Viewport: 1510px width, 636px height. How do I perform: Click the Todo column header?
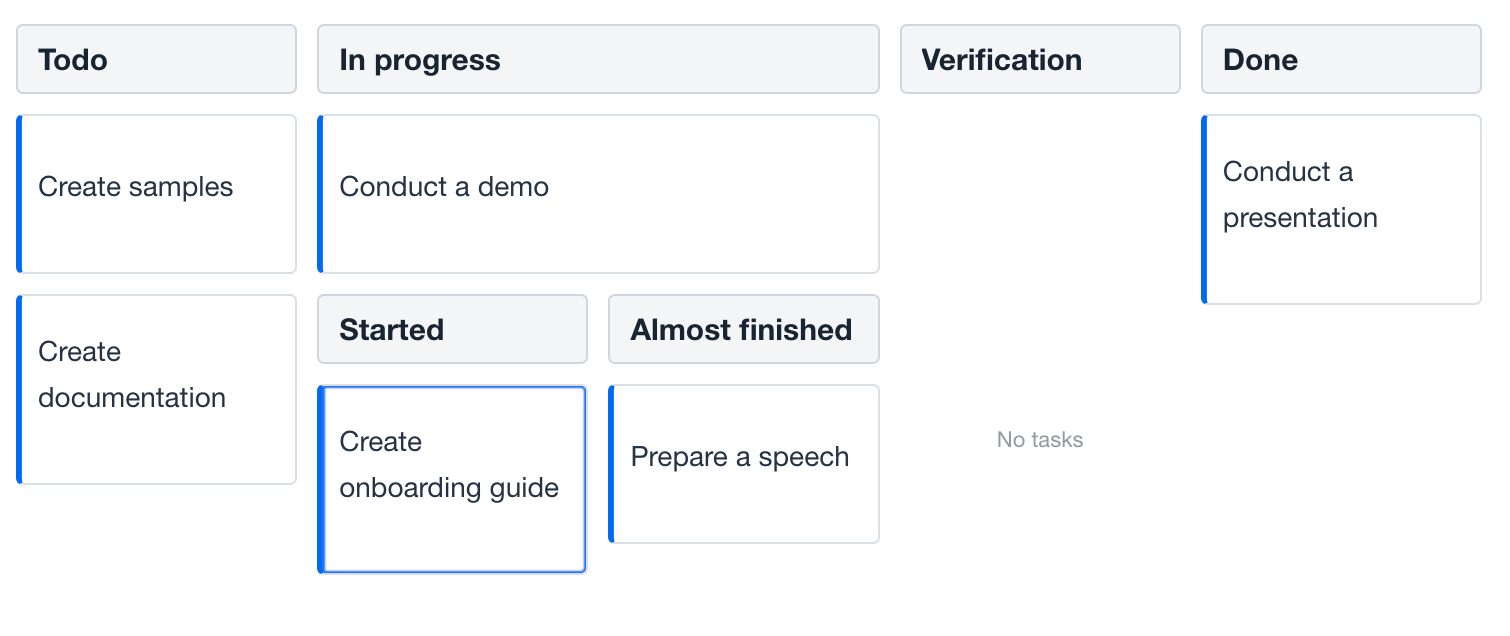tap(156, 59)
